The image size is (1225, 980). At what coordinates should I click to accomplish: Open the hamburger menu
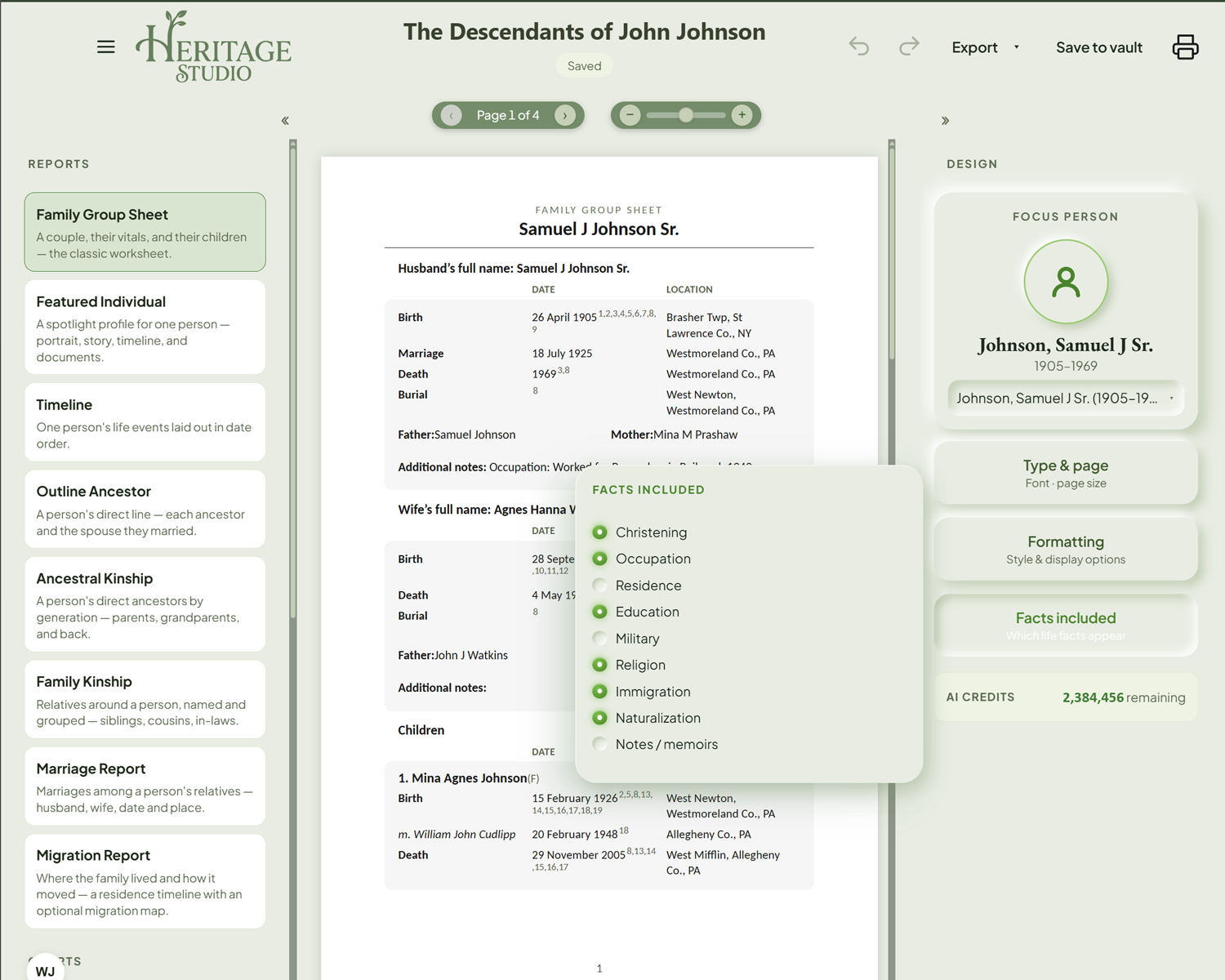(x=106, y=47)
